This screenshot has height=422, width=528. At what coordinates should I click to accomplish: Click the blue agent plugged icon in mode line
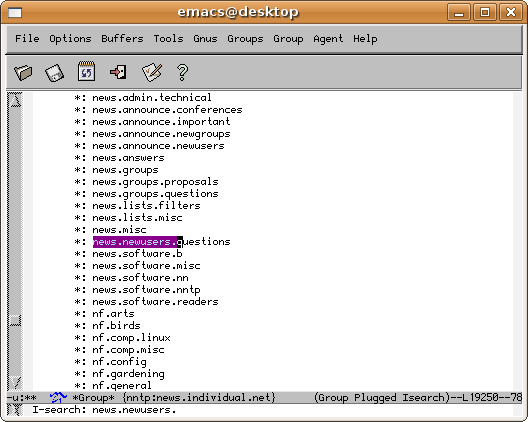58,397
